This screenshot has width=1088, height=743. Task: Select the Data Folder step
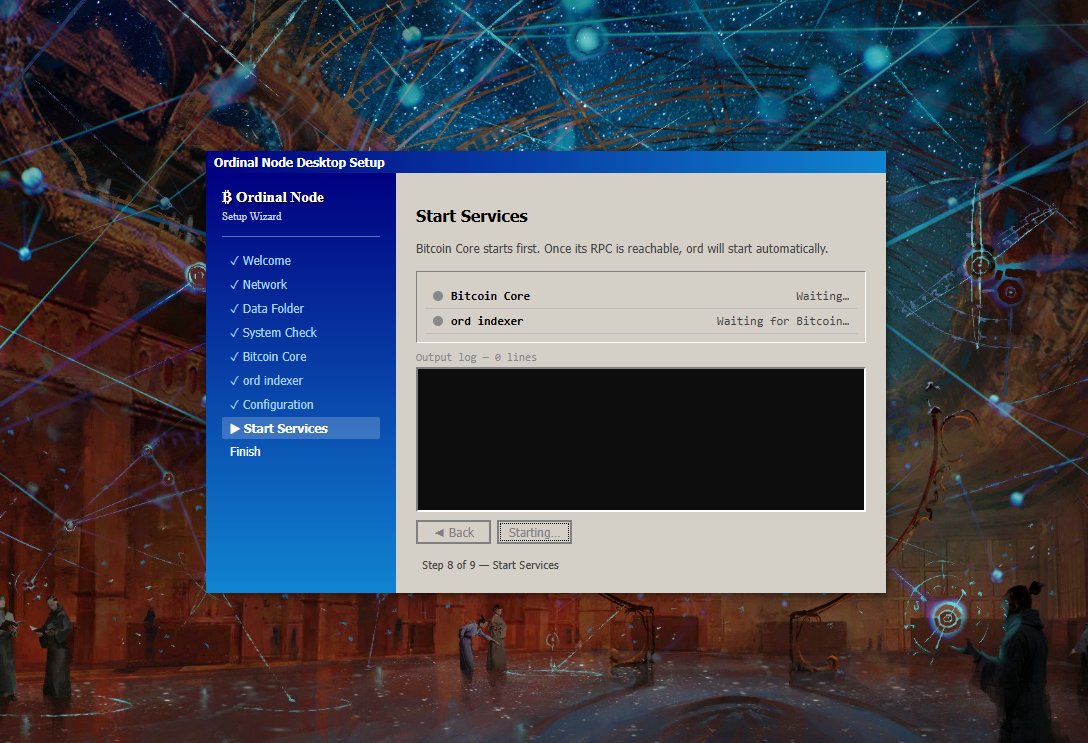[x=300, y=309]
